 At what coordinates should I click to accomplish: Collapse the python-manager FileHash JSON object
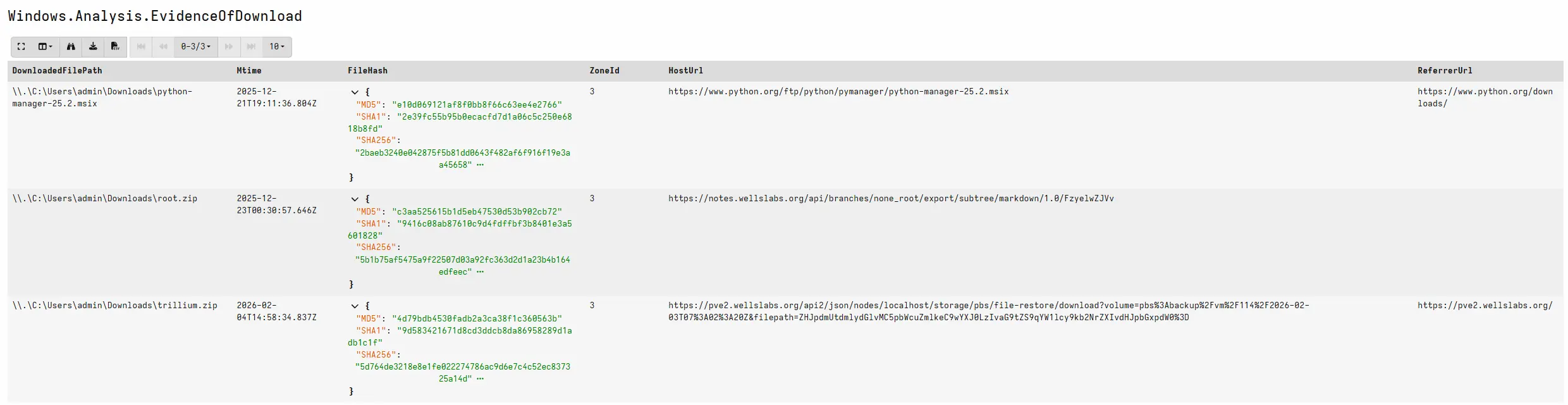[x=355, y=92]
